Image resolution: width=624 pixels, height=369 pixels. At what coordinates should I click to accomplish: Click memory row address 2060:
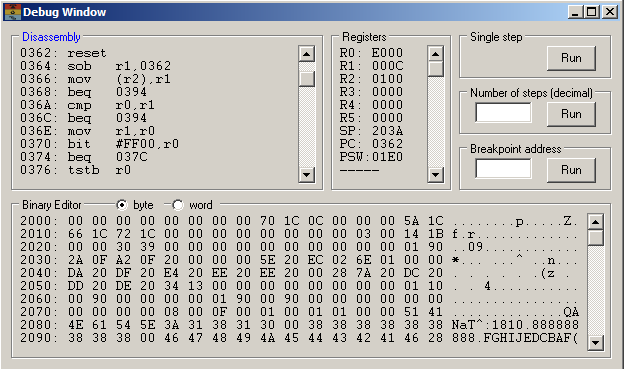click(39, 299)
